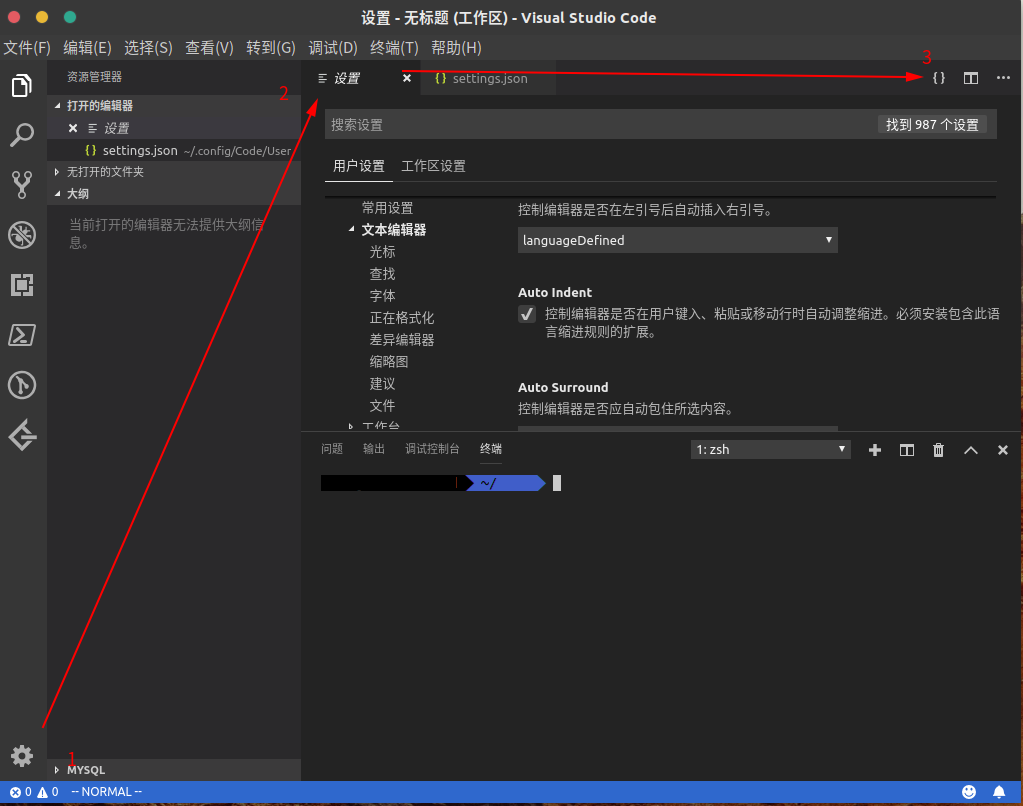1023x806 pixels.
Task: Switch to 用户设置 tab
Action: [359, 166]
